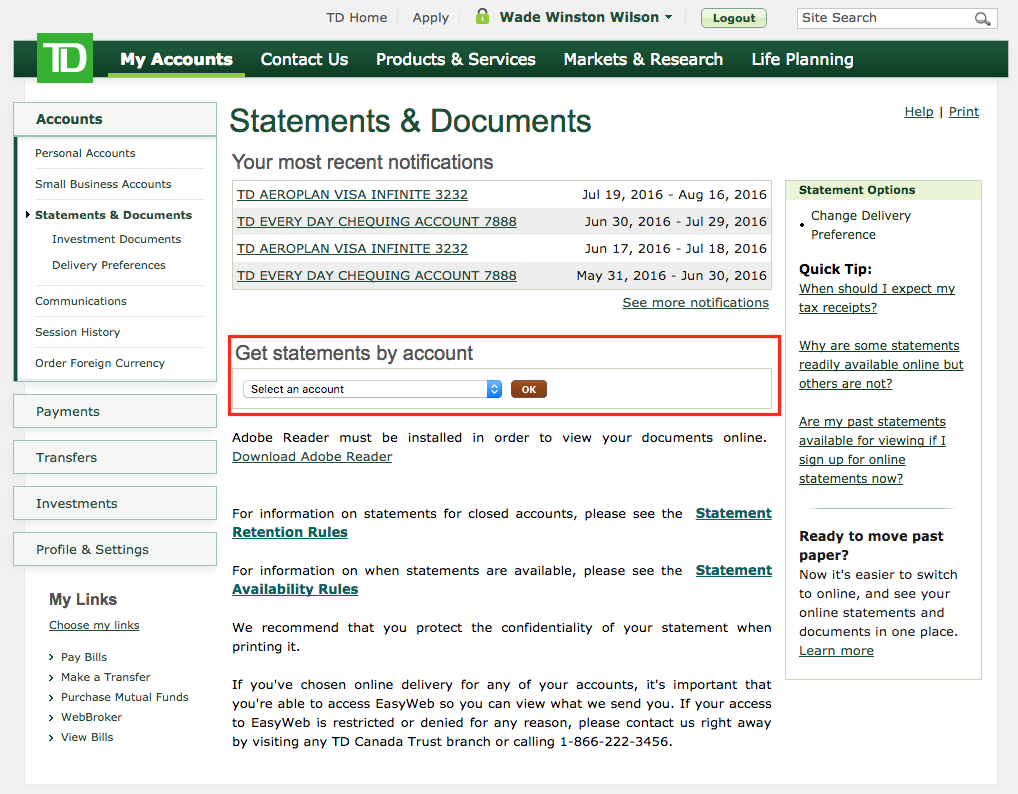The width and height of the screenshot is (1018, 794).
Task: Click the green padlock security icon
Action: (x=482, y=16)
